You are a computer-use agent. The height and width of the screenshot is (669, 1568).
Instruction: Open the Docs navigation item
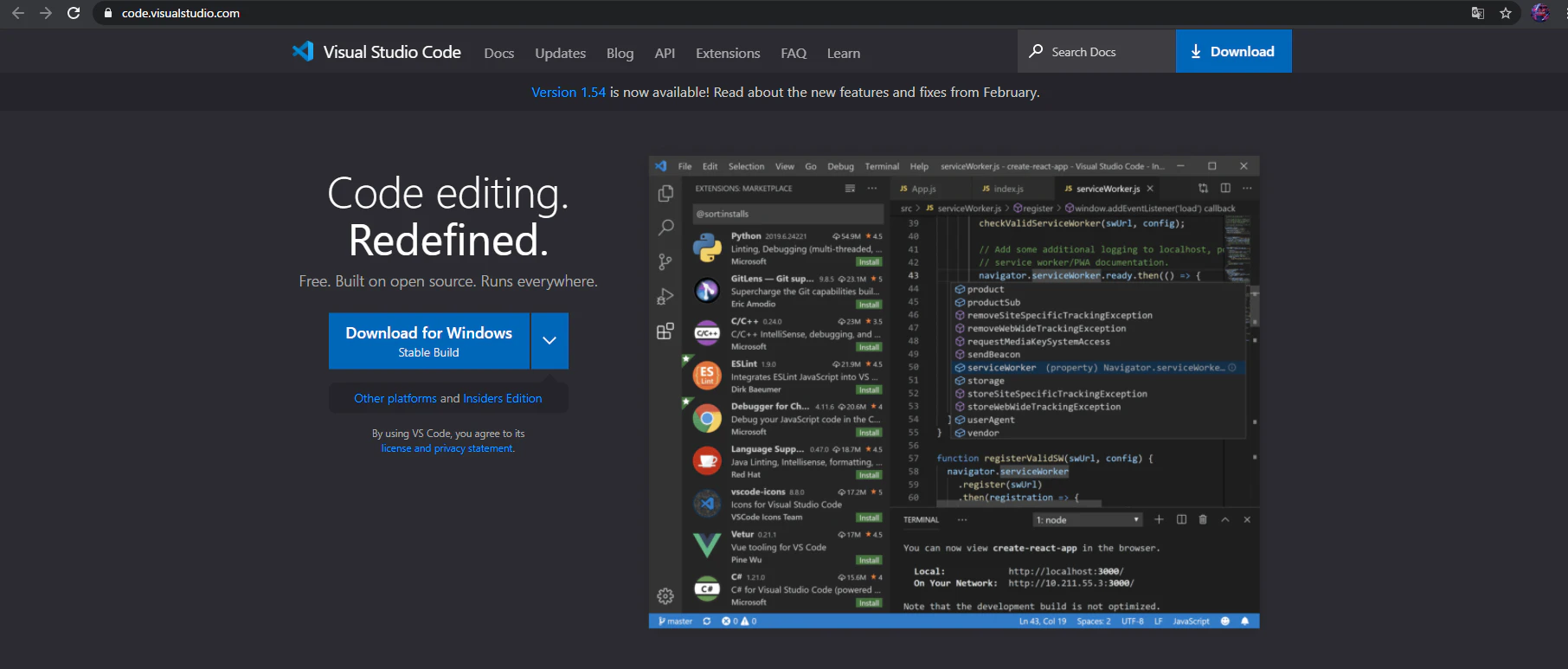[x=499, y=53]
